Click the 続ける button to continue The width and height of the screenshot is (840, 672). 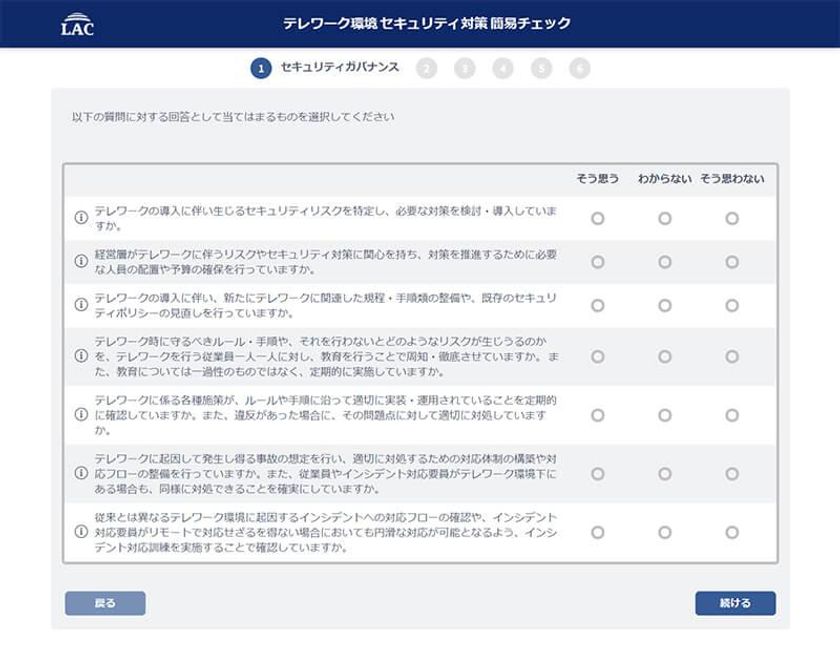[735, 603]
